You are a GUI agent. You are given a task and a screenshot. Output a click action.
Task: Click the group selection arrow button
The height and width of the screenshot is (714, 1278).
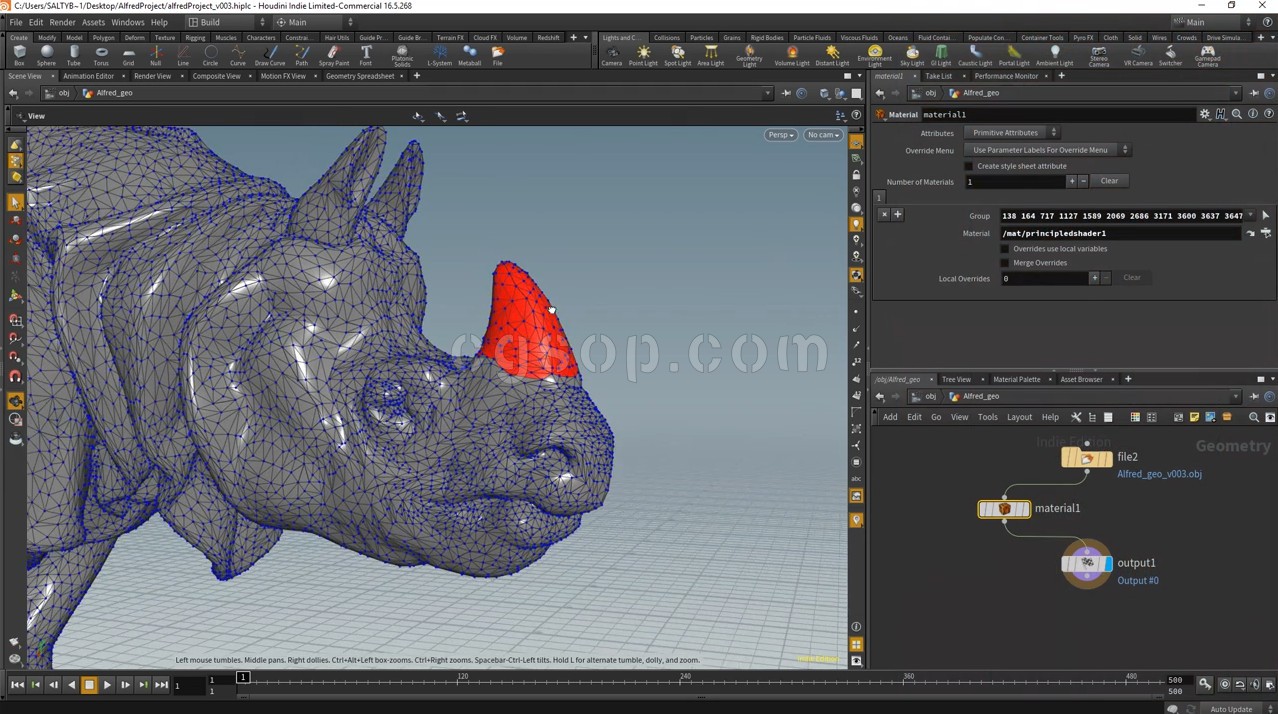click(x=1265, y=215)
